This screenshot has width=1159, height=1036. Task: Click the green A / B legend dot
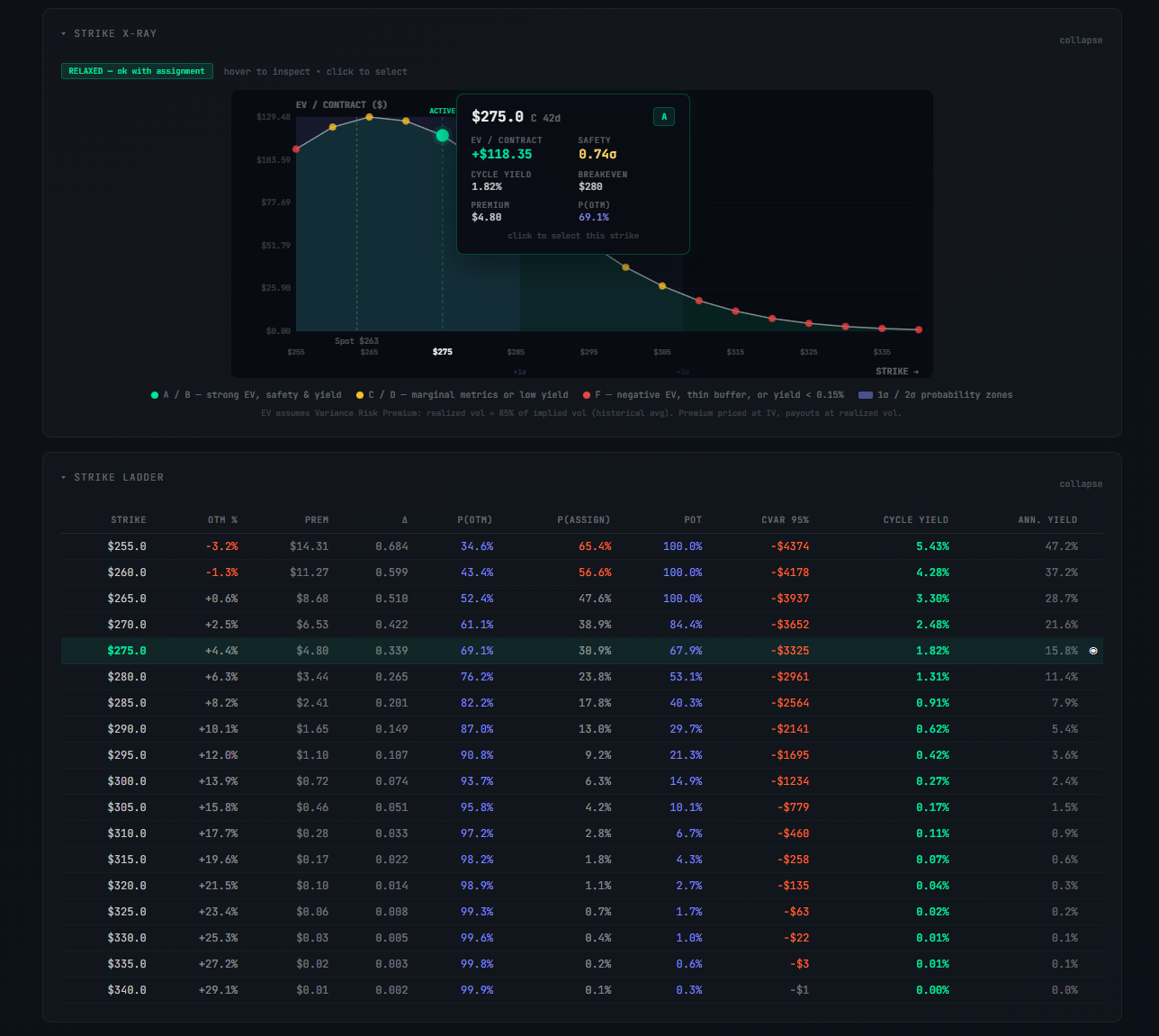tap(153, 394)
